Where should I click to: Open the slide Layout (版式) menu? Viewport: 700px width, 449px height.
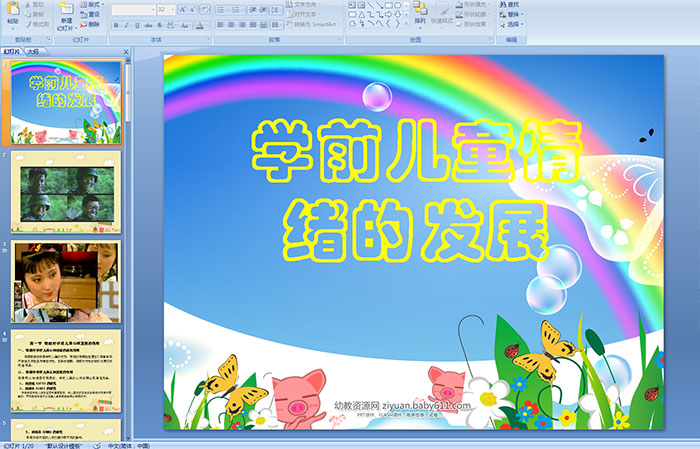[92, 4]
